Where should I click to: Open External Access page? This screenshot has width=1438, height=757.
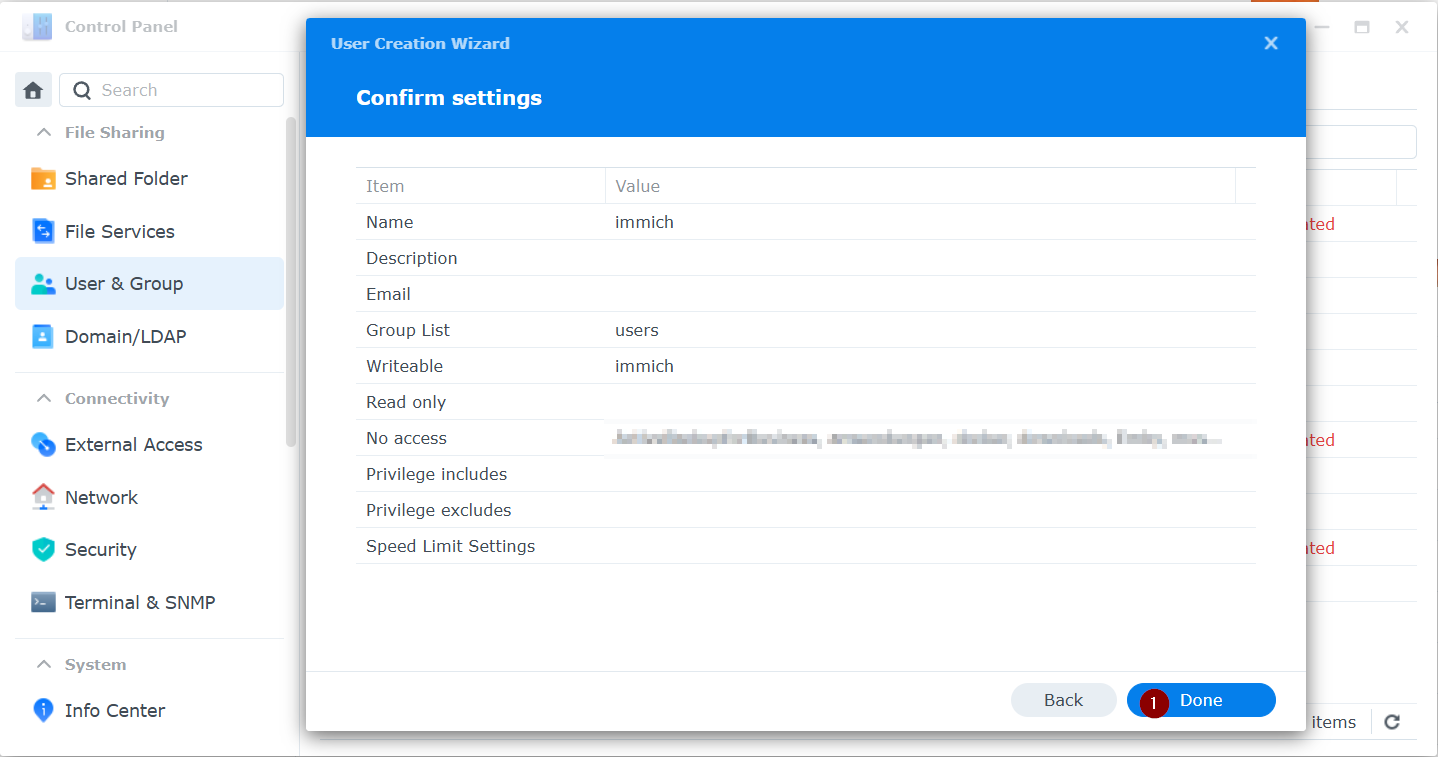pyautogui.click(x=149, y=444)
